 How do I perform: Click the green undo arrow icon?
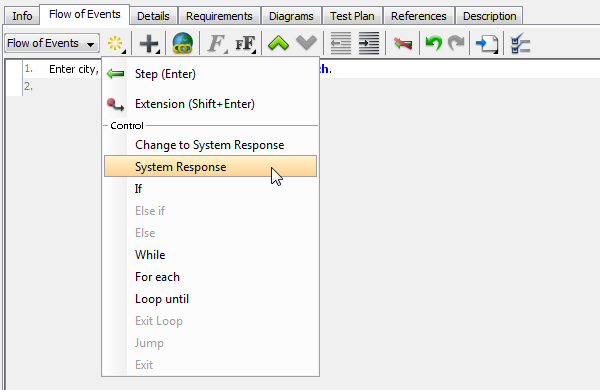coord(434,43)
